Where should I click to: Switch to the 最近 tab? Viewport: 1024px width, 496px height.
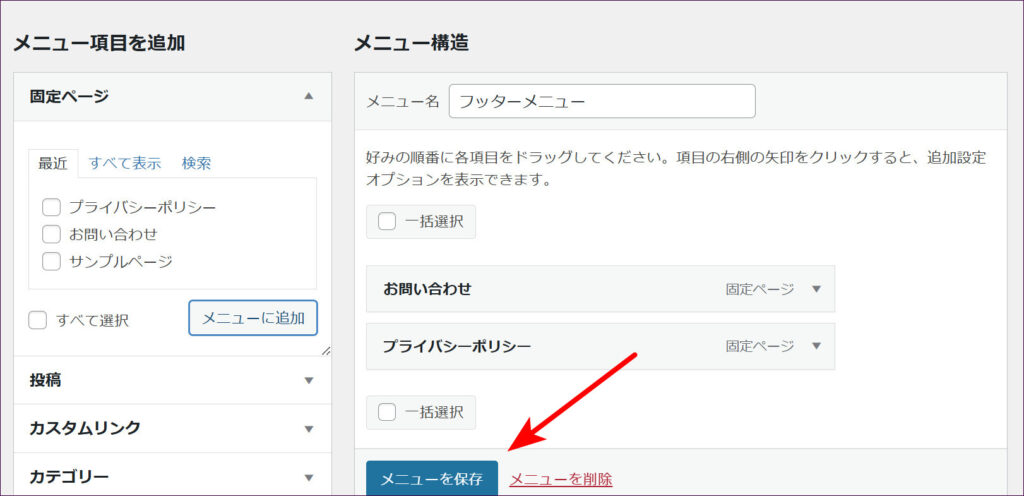[x=53, y=163]
